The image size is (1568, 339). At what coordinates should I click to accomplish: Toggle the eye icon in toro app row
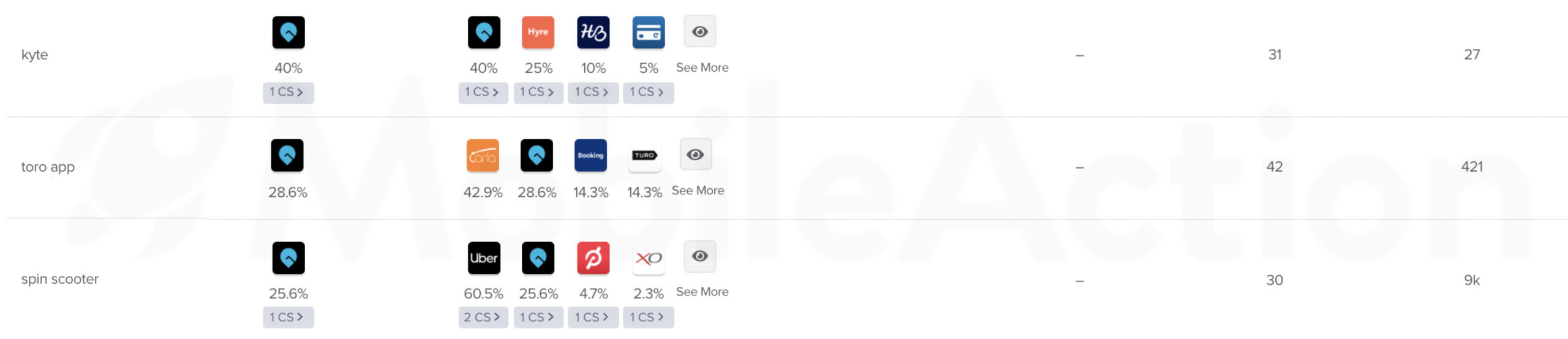pyautogui.click(x=695, y=154)
